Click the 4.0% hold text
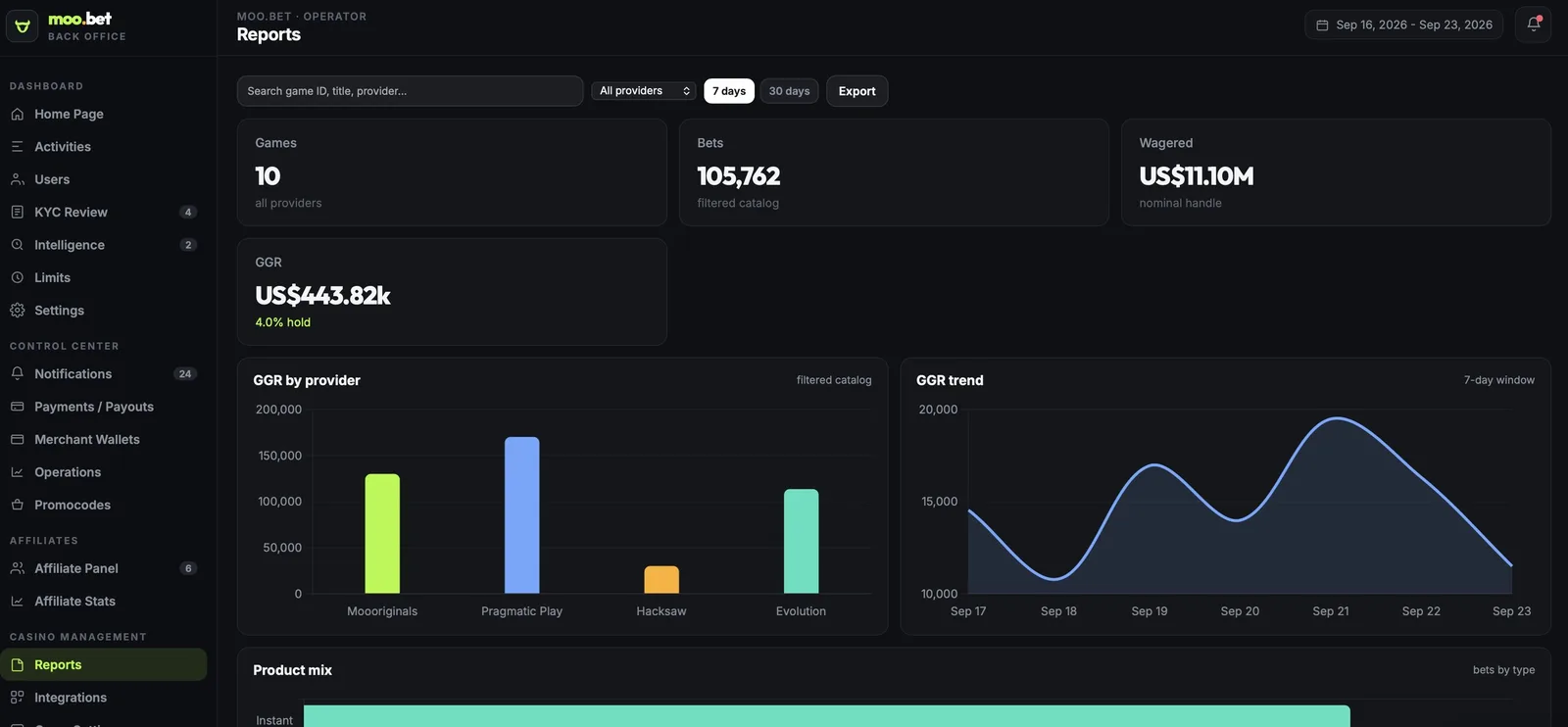Image resolution: width=1568 pixels, height=727 pixels. [283, 322]
